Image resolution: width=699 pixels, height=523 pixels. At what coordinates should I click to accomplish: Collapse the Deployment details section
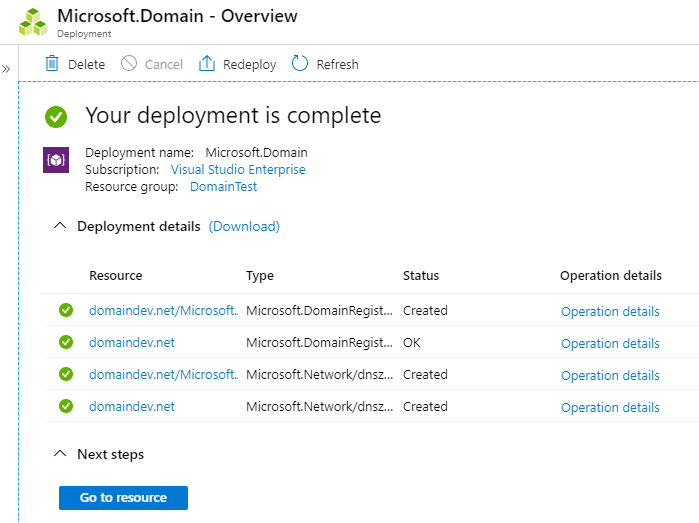click(59, 226)
